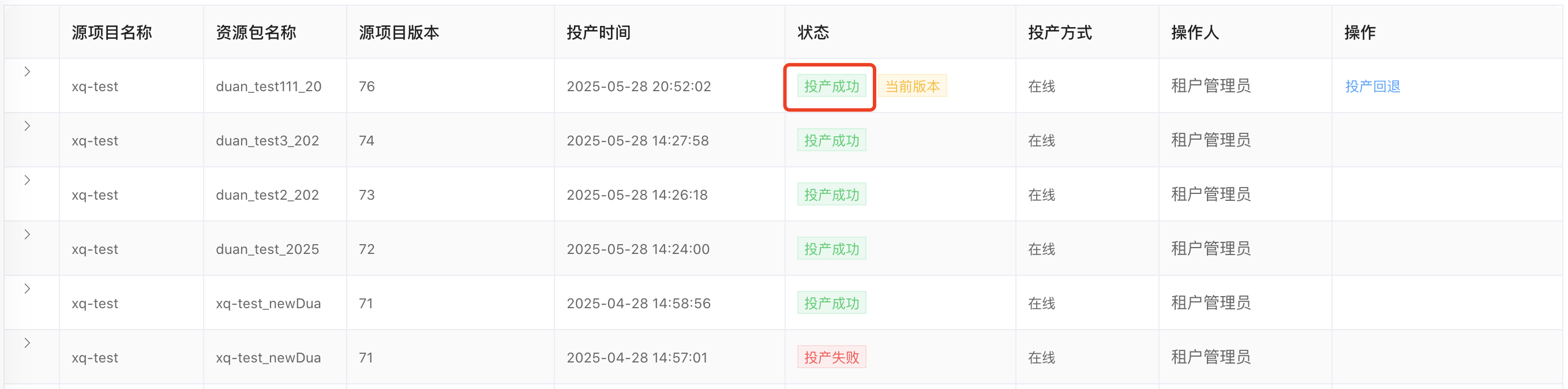Click the 操作人 column header

point(1195,32)
